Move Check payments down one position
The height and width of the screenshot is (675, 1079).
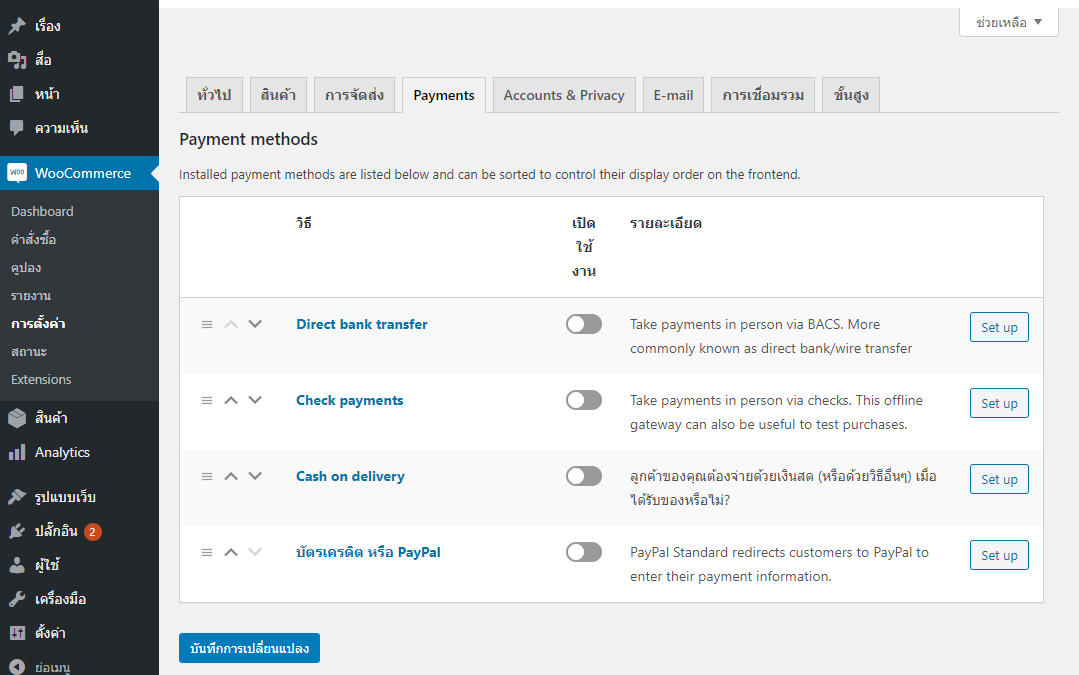pos(255,400)
